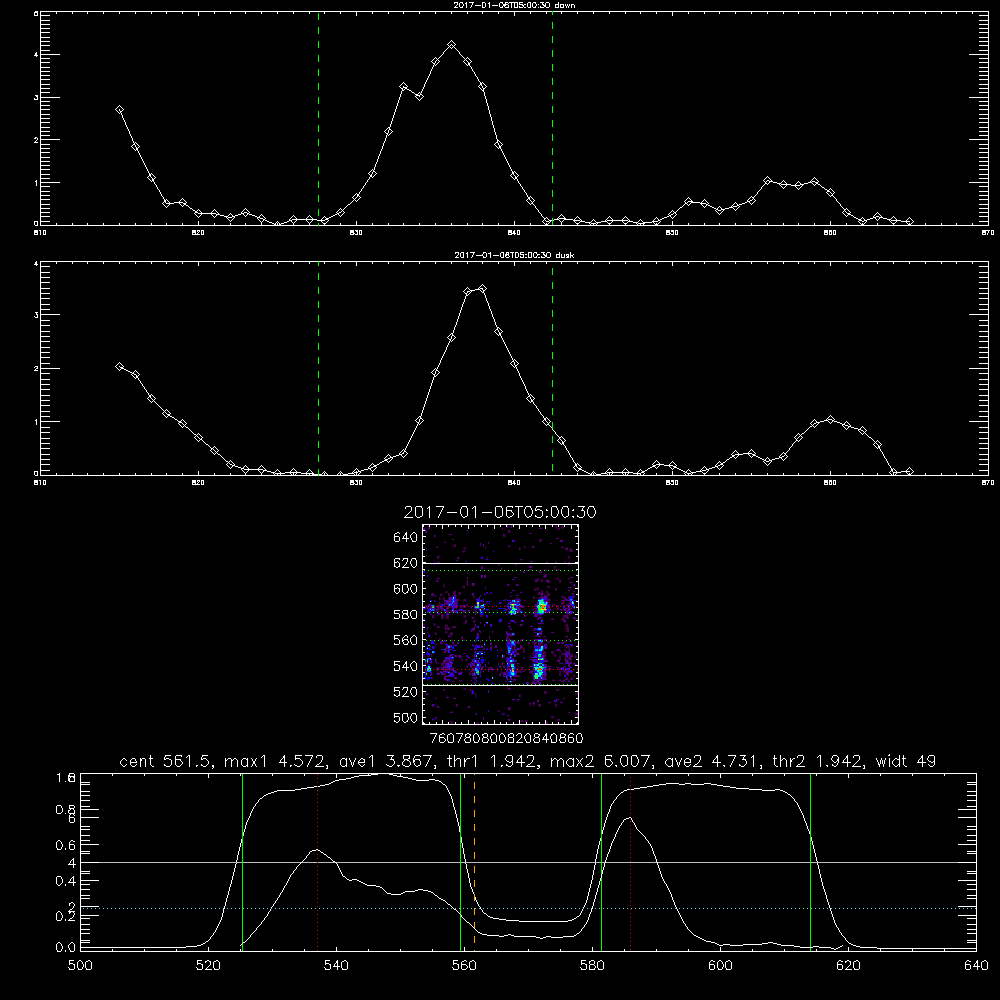1000x1000 pixels.
Task: Click the '760780800820840860' axis label under image
Action: [x=506, y=739]
